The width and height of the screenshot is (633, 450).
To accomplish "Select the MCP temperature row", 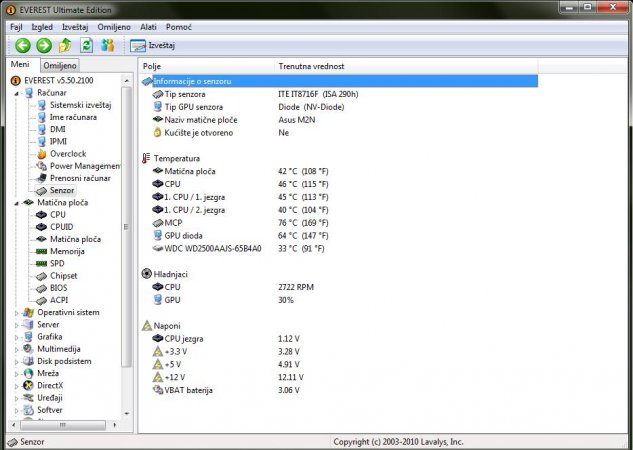I will point(340,223).
